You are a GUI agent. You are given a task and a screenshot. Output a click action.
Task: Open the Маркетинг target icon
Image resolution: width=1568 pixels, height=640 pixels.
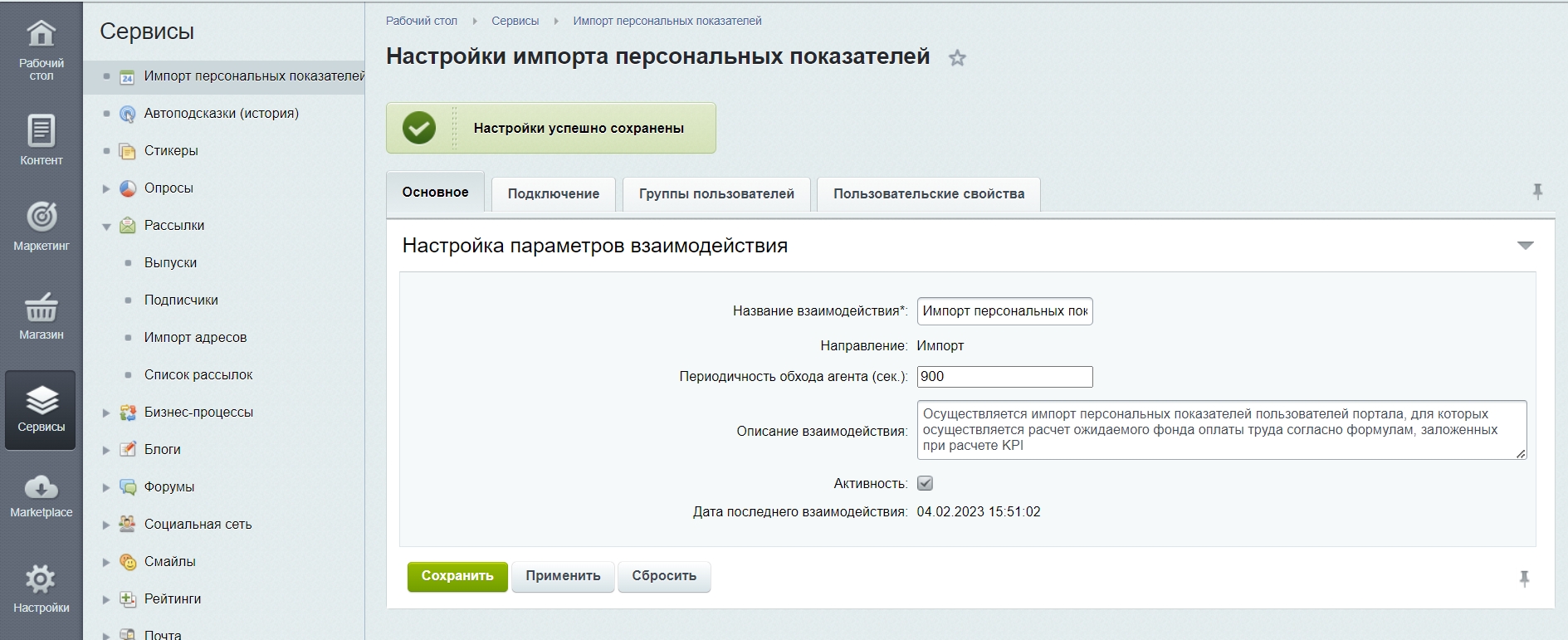(x=41, y=217)
